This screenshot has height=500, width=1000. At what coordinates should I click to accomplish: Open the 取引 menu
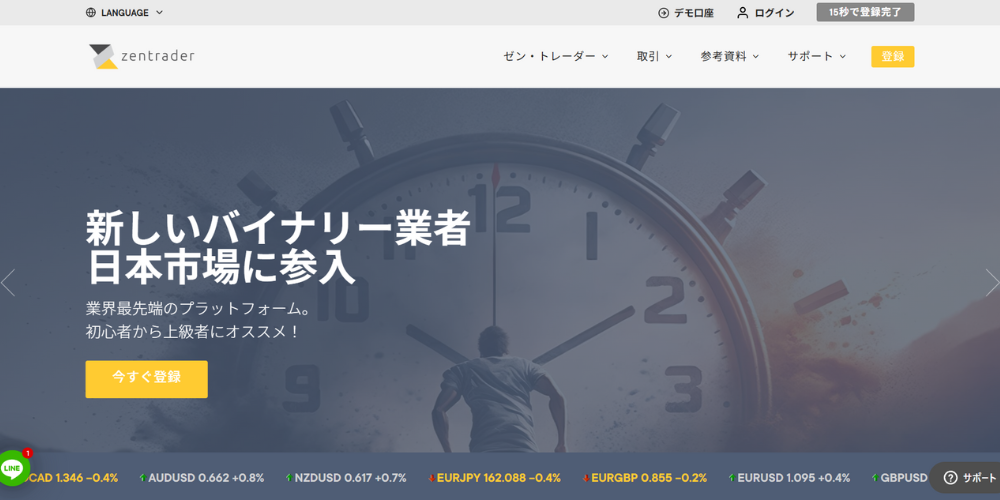(648, 56)
